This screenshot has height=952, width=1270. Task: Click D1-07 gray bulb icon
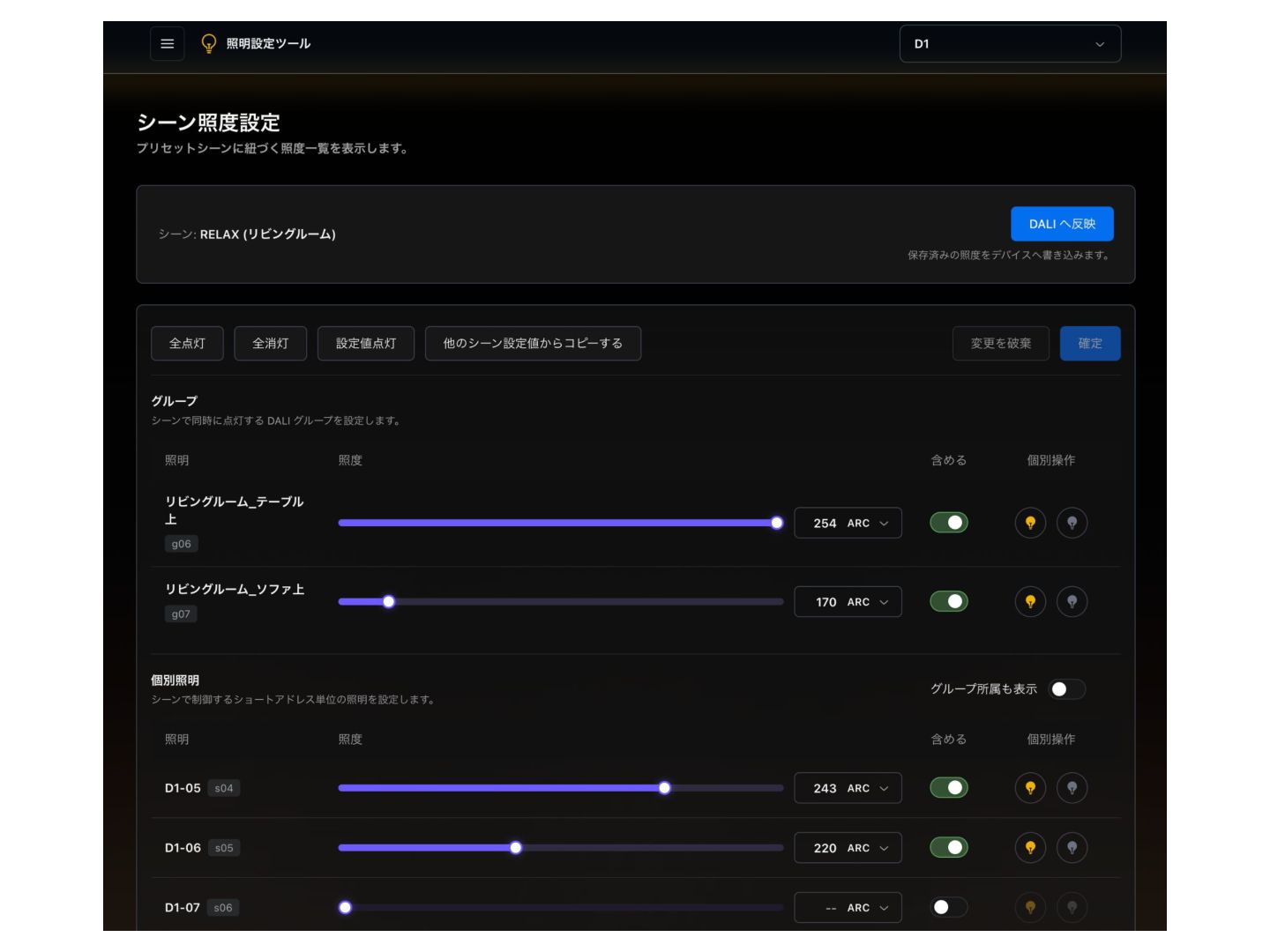(x=1072, y=907)
